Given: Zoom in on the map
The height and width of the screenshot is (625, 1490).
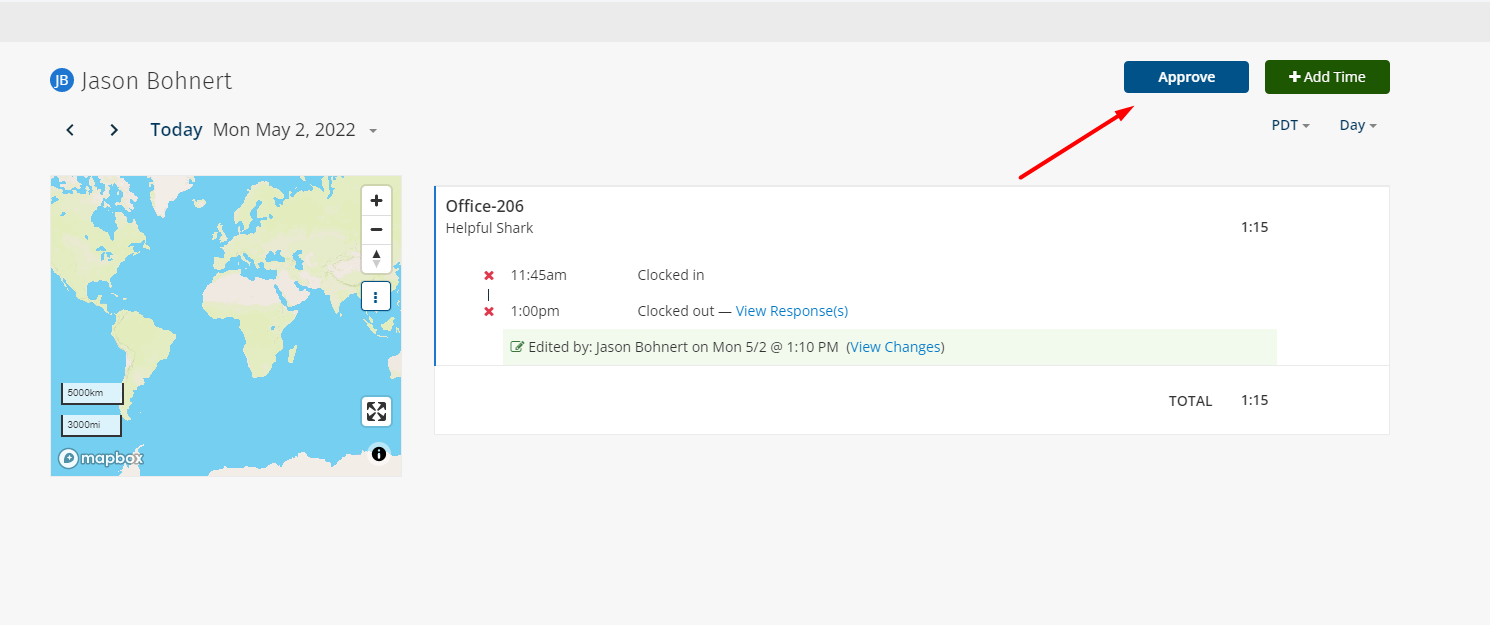Looking at the screenshot, I should pos(376,200).
